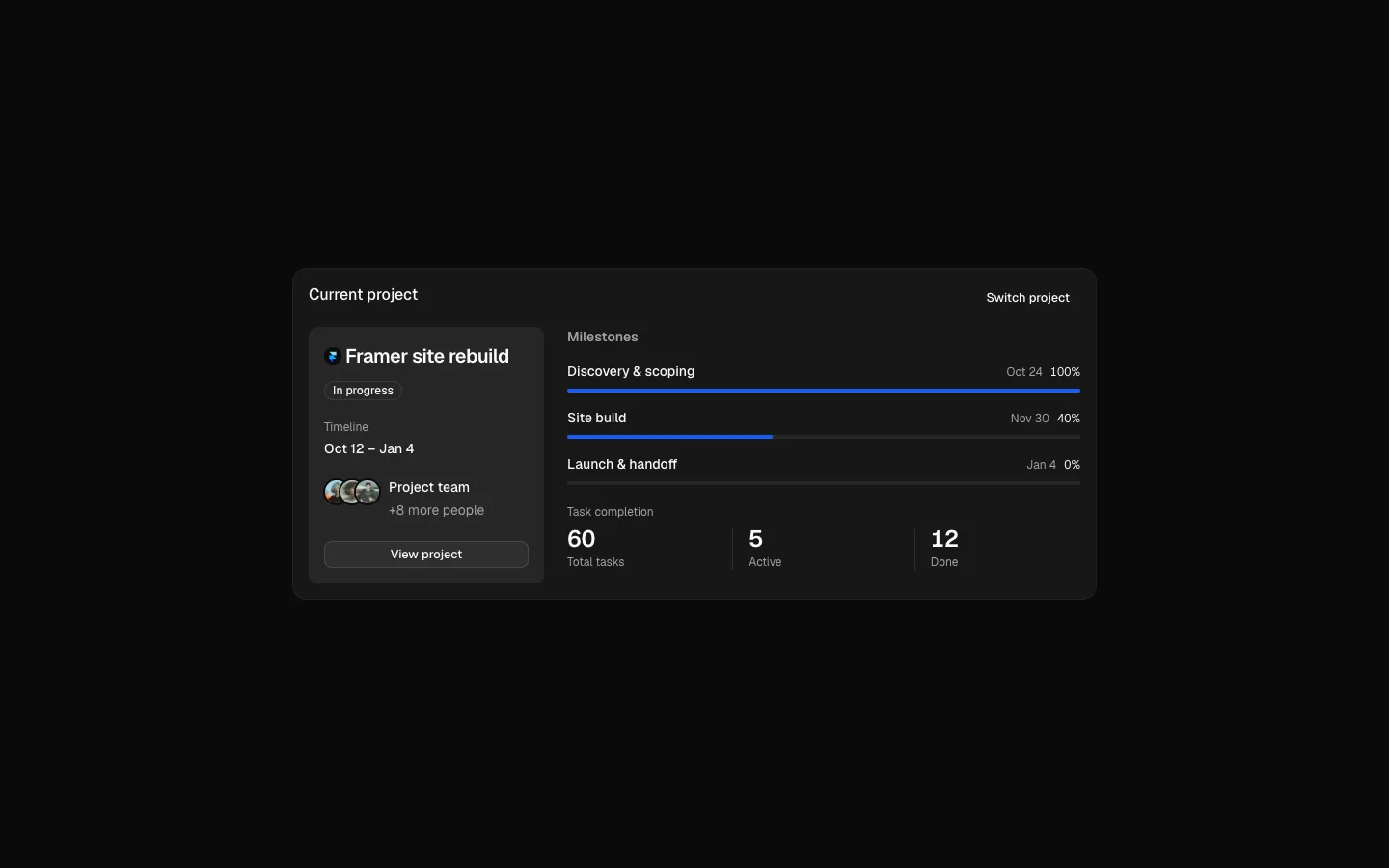Click the Active label

[x=766, y=562]
